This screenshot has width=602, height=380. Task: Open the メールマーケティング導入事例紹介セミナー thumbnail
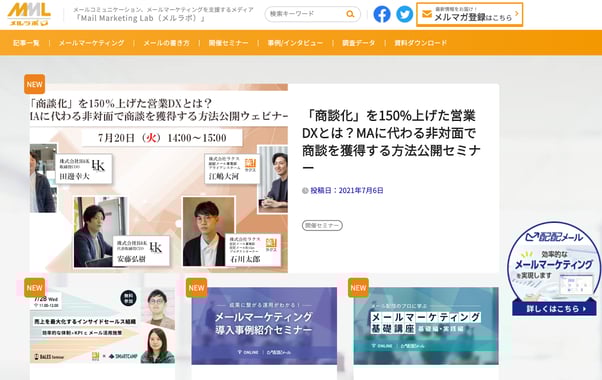264,325
